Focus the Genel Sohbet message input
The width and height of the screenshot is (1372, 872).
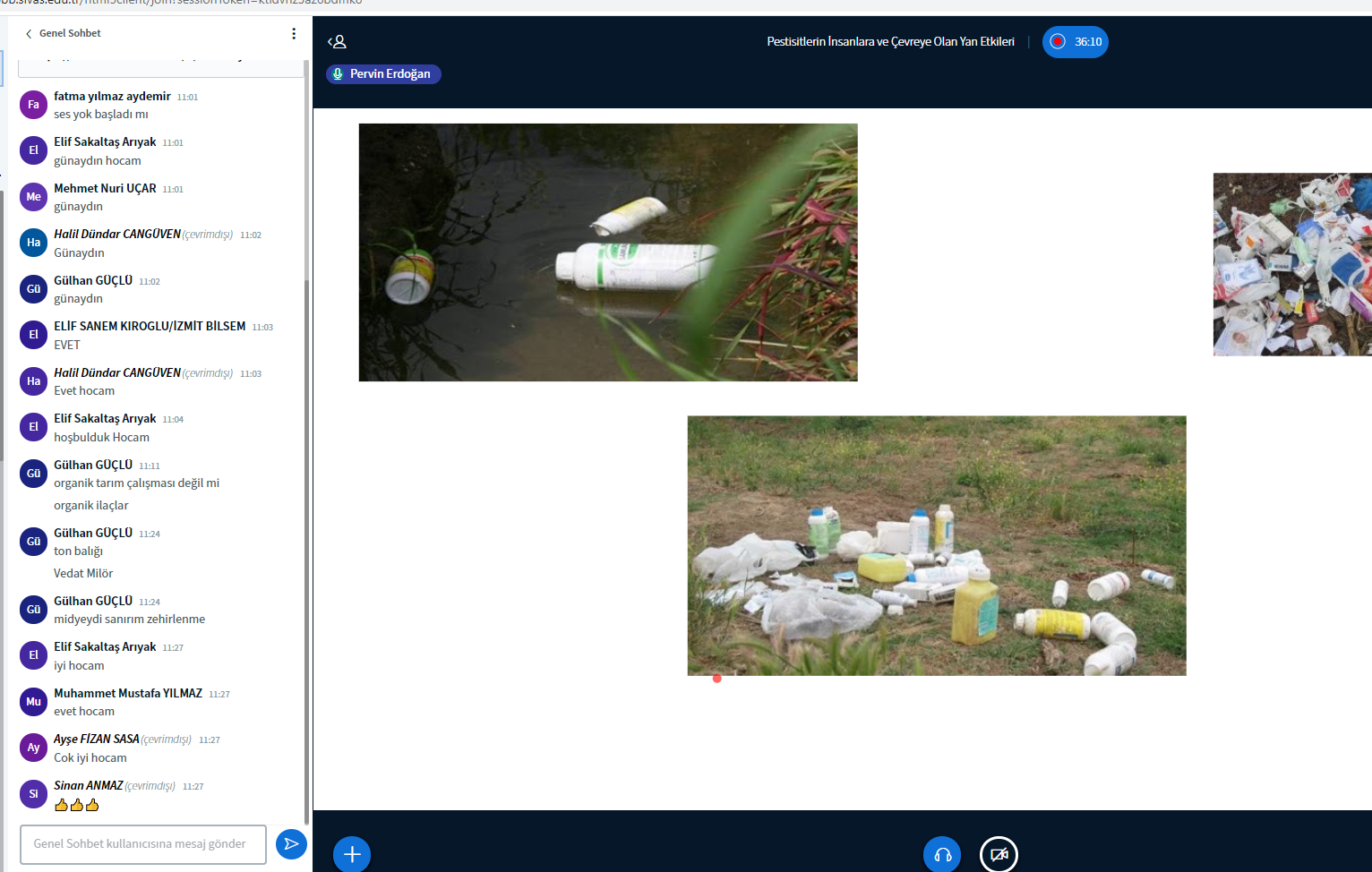click(x=143, y=844)
